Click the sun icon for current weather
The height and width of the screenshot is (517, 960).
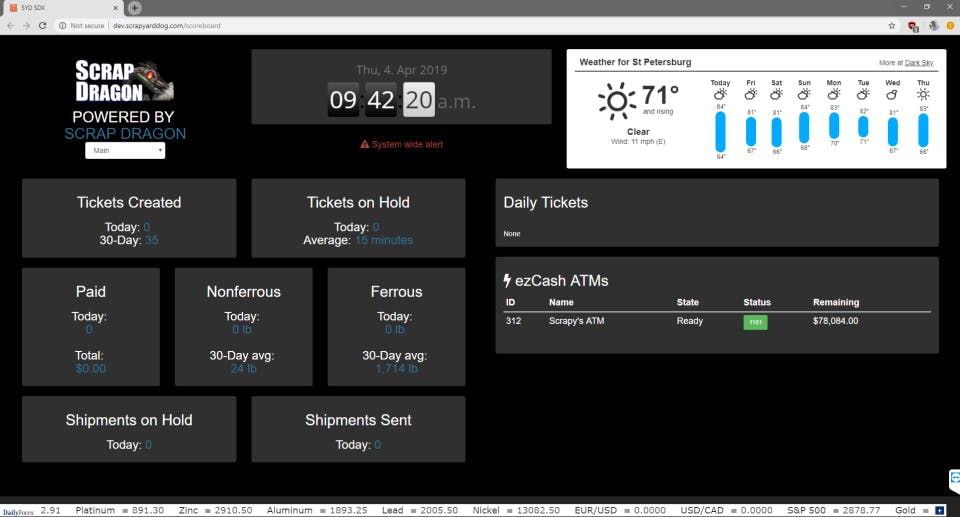(x=617, y=101)
